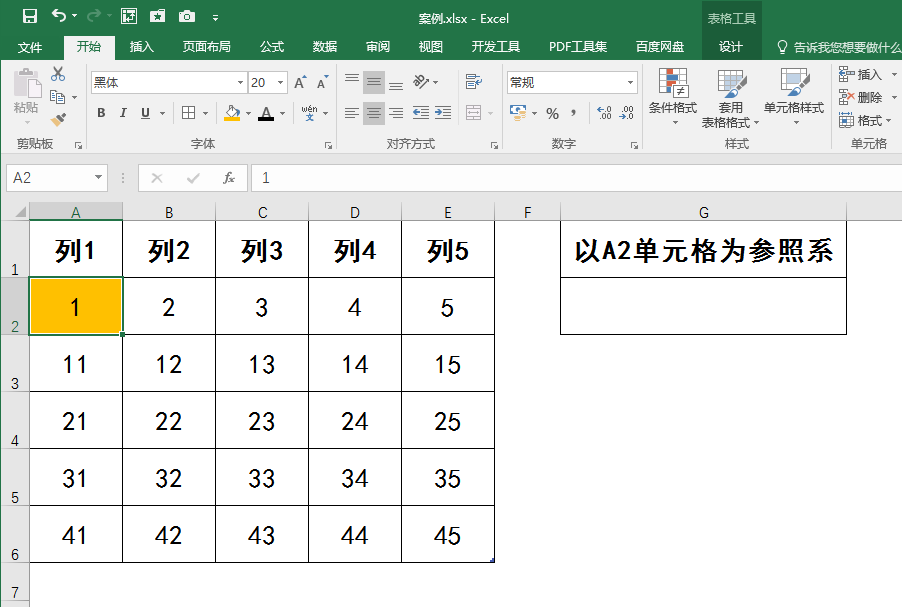Open 单元格样式 cell styles
This screenshot has height=607, width=902.
[794, 97]
